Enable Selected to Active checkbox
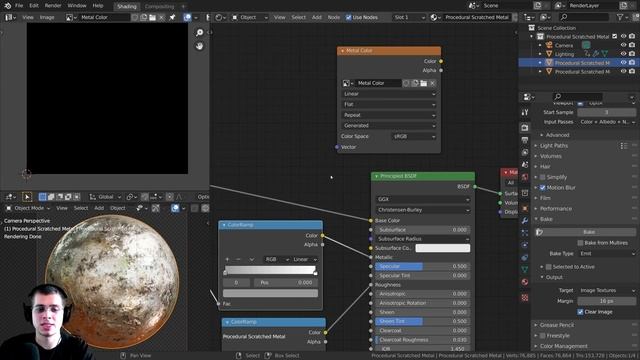Screen dimensions: 640x360 549,267
